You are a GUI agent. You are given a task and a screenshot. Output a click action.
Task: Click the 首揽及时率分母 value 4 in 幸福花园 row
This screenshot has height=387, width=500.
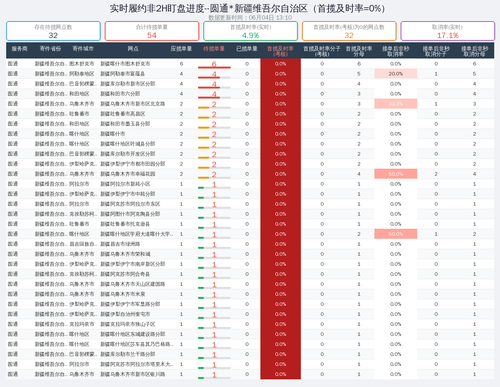click(359, 174)
